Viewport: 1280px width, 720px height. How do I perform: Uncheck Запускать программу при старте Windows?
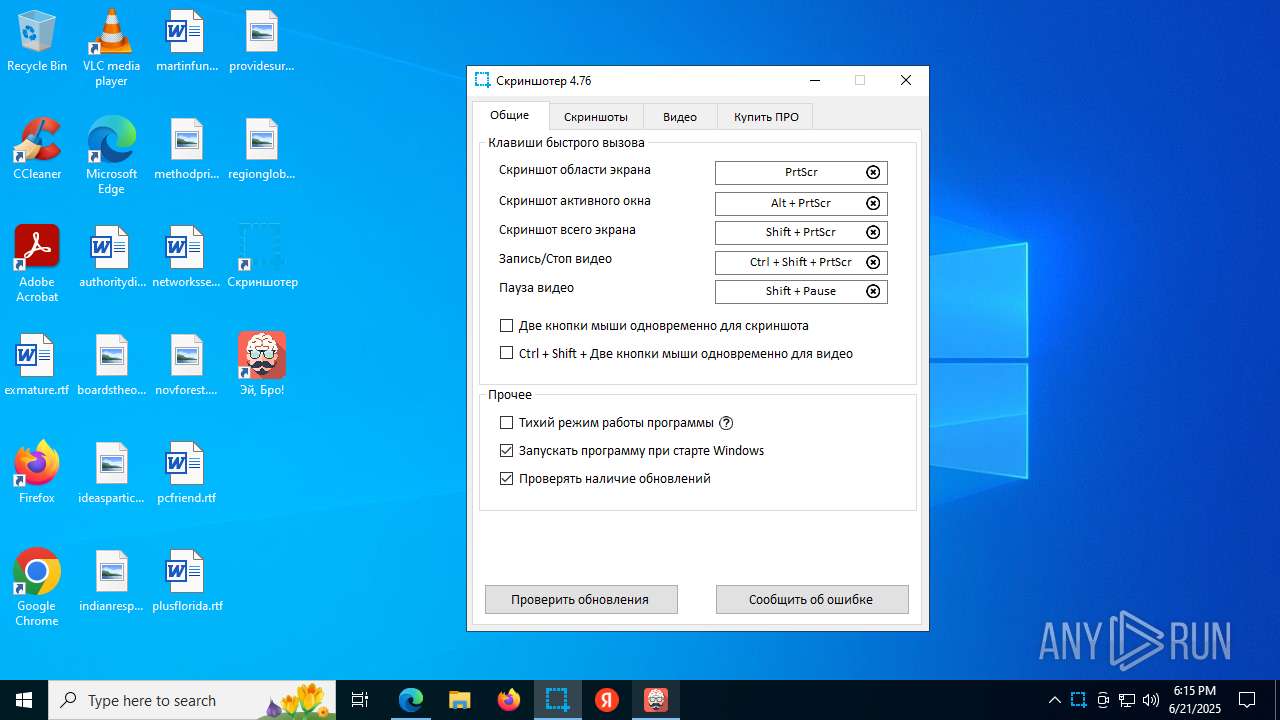click(x=506, y=451)
